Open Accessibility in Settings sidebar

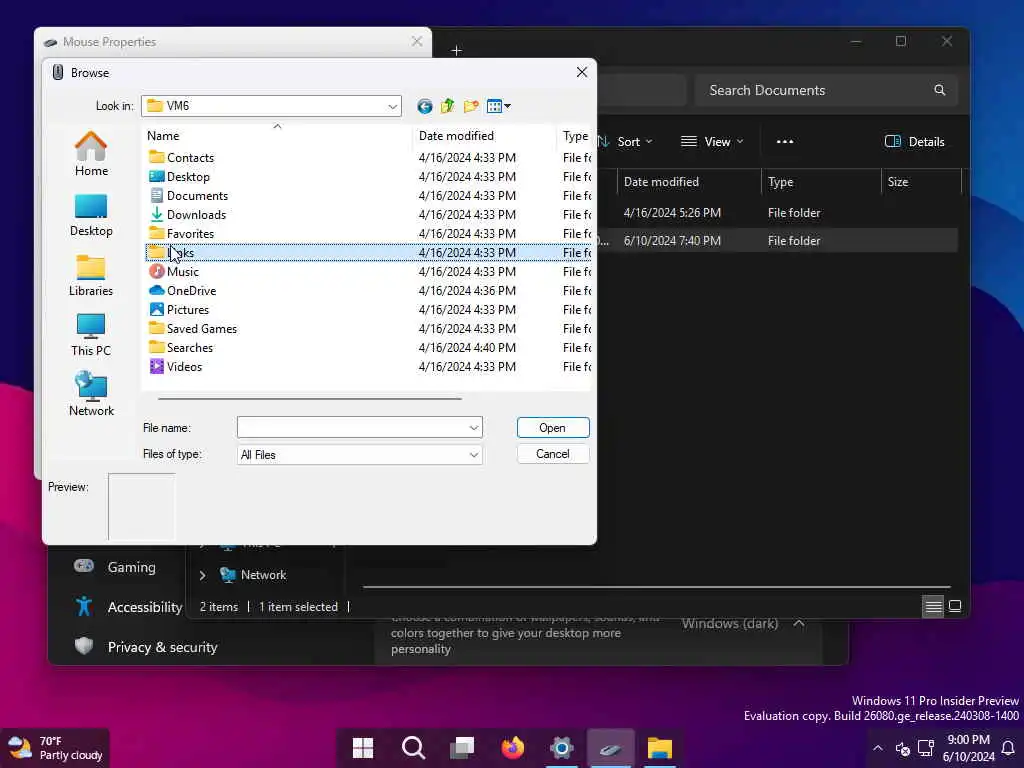(128, 607)
